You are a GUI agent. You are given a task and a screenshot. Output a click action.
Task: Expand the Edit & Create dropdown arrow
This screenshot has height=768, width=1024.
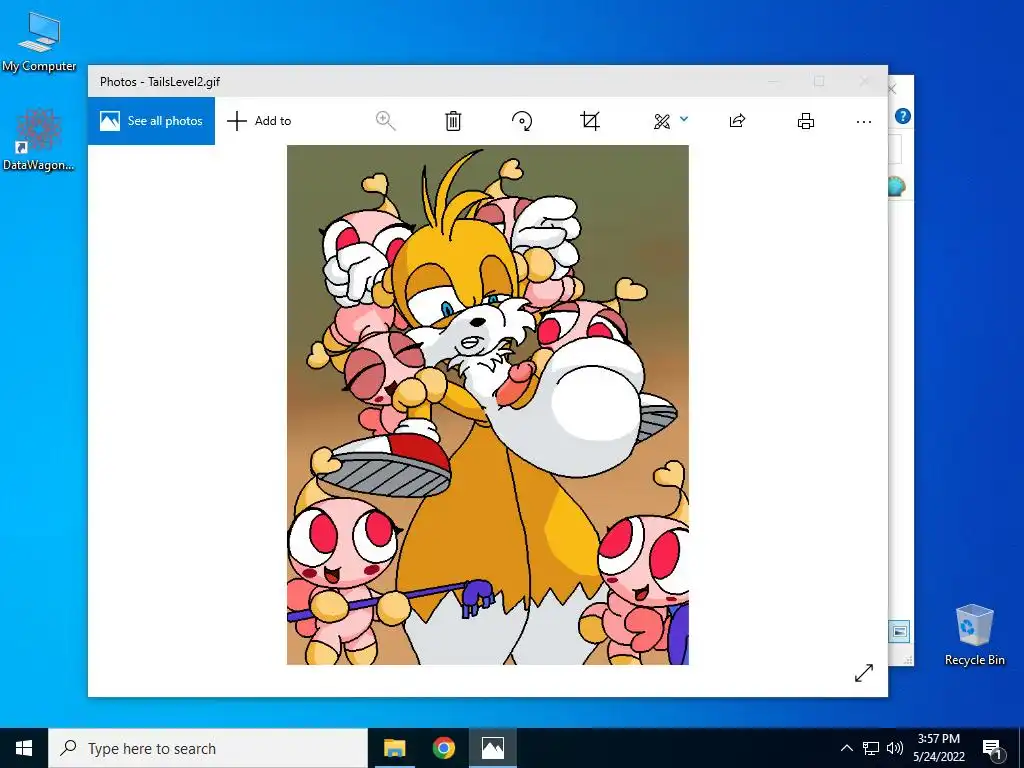pyautogui.click(x=684, y=119)
